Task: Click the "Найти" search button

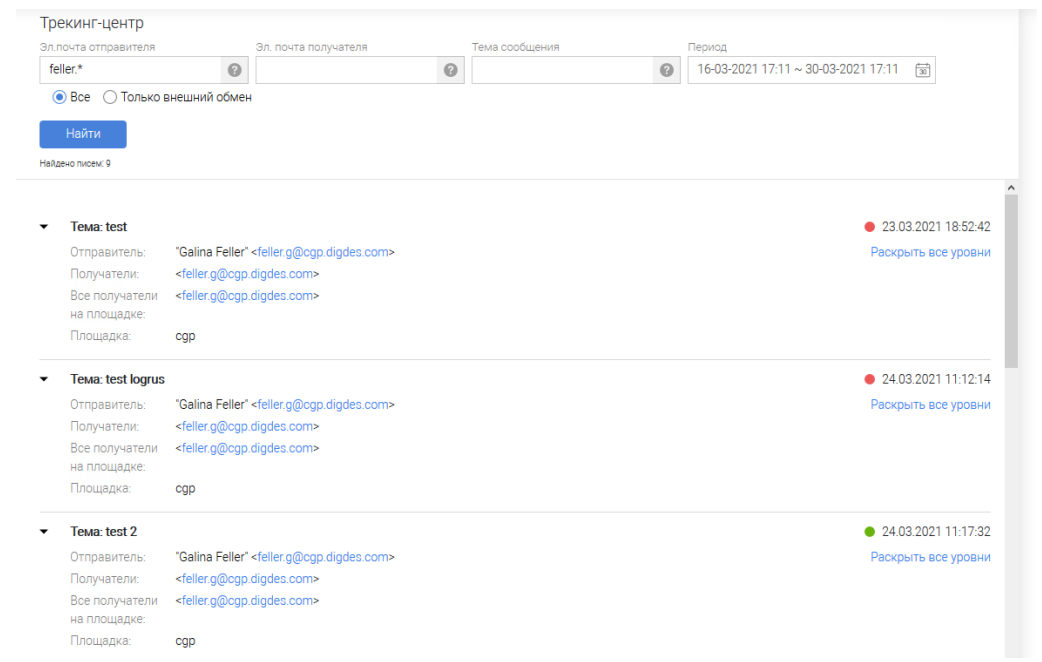Action: (x=83, y=134)
